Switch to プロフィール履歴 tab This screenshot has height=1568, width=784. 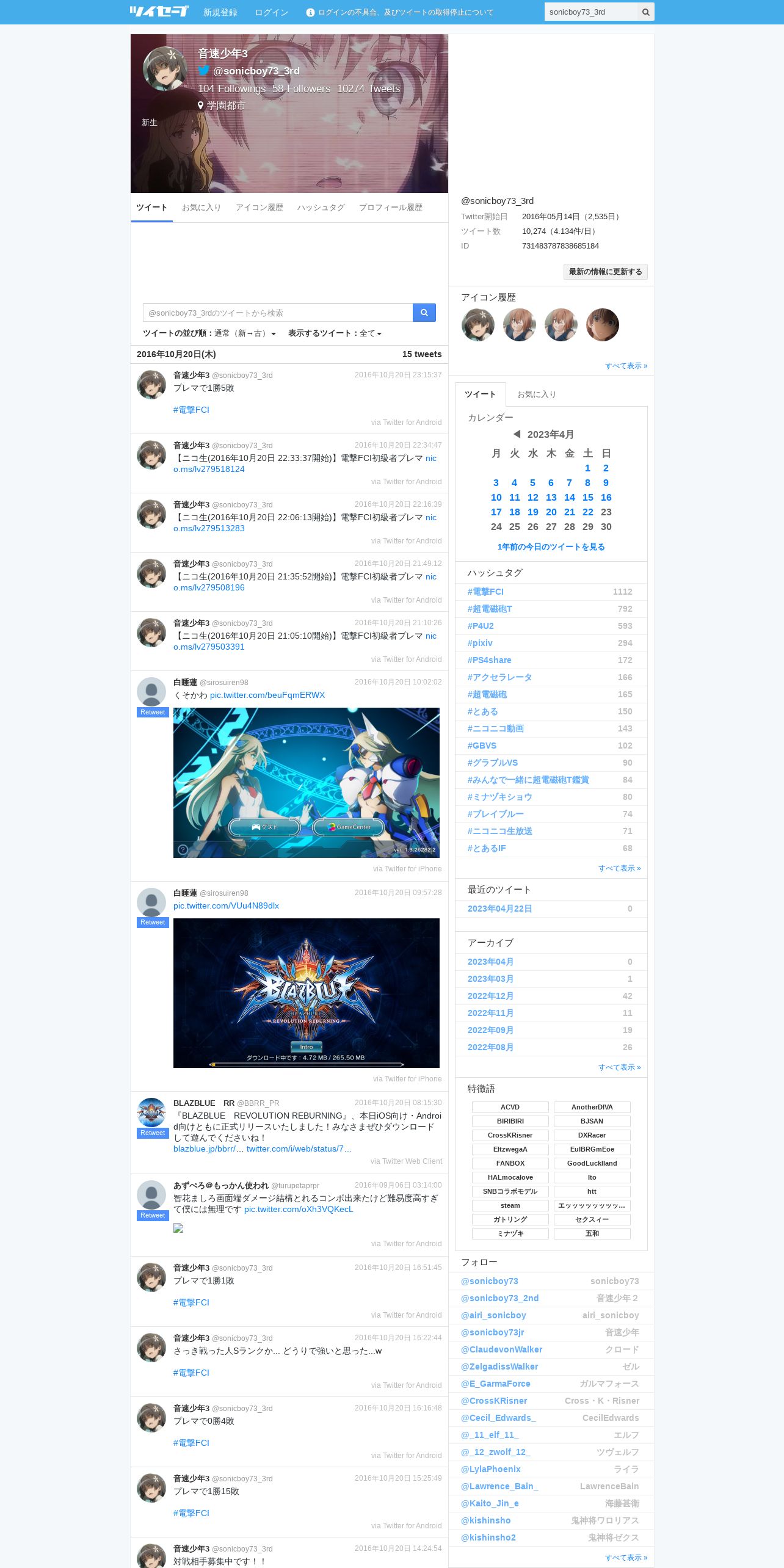391,208
